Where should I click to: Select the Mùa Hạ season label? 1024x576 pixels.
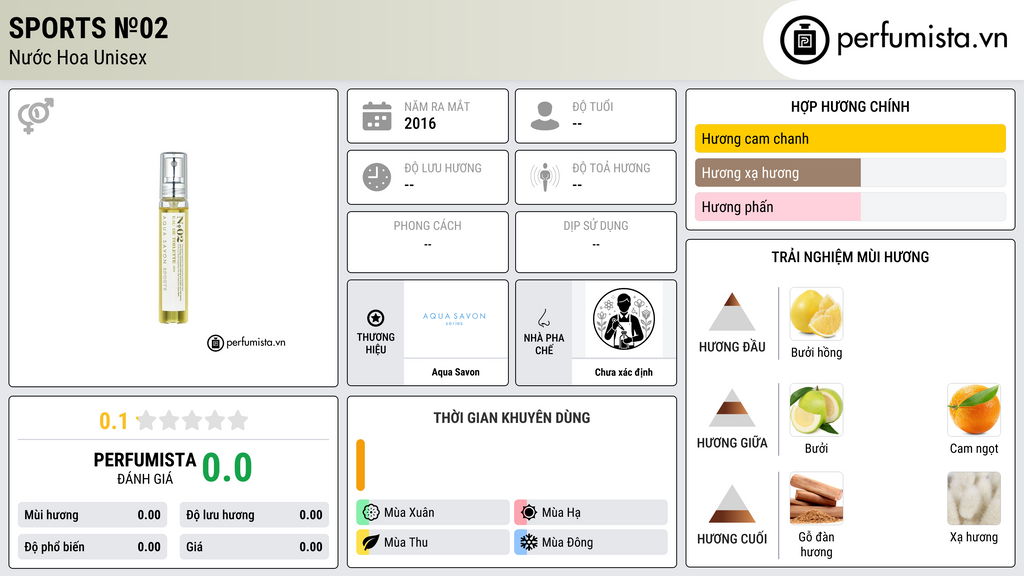(561, 513)
